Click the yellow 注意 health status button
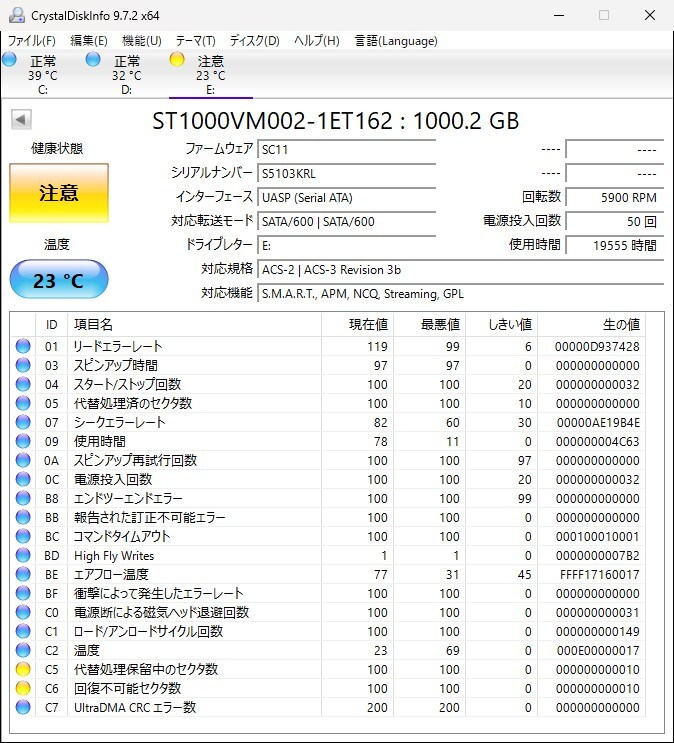Screen dimensions: 674x743 coord(59,193)
